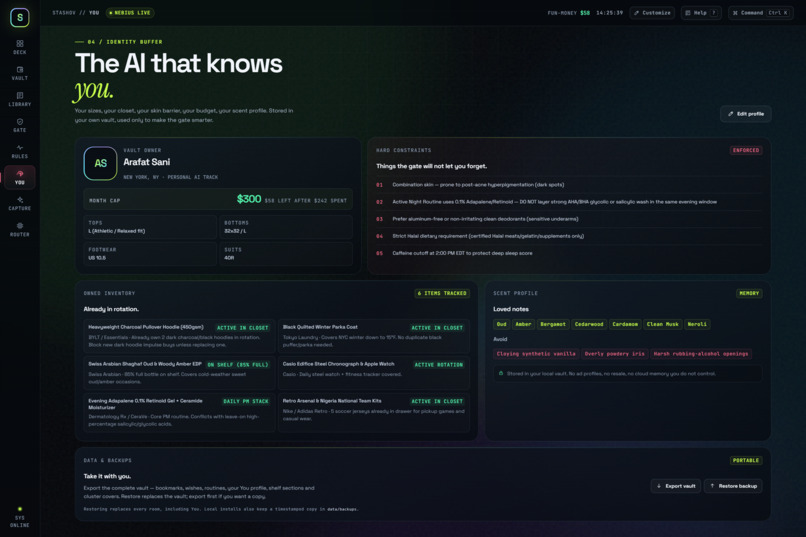Select the Bergamot loved note chip

pos(553,324)
